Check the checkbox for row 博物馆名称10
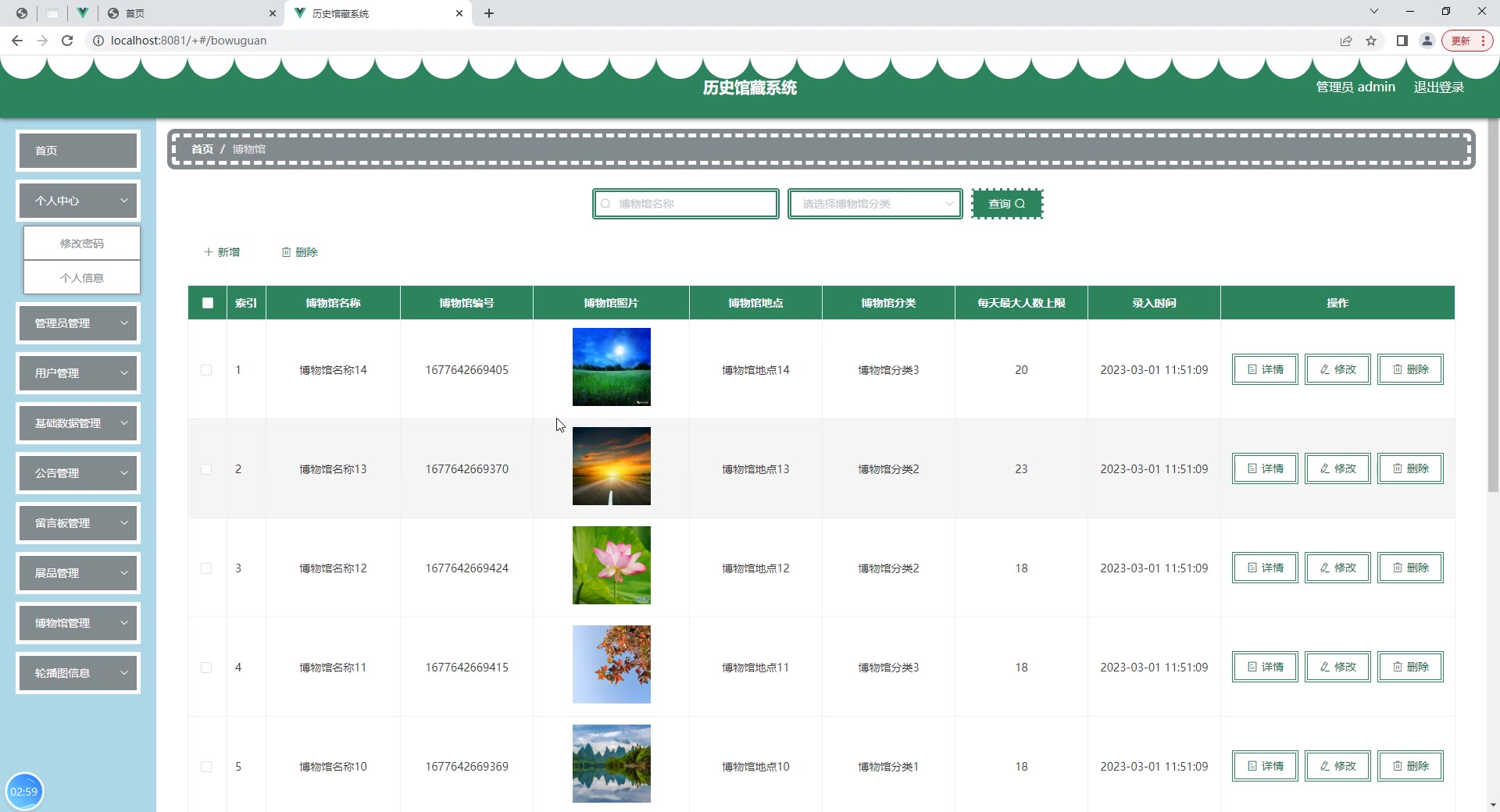This screenshot has height=812, width=1500. point(206,767)
